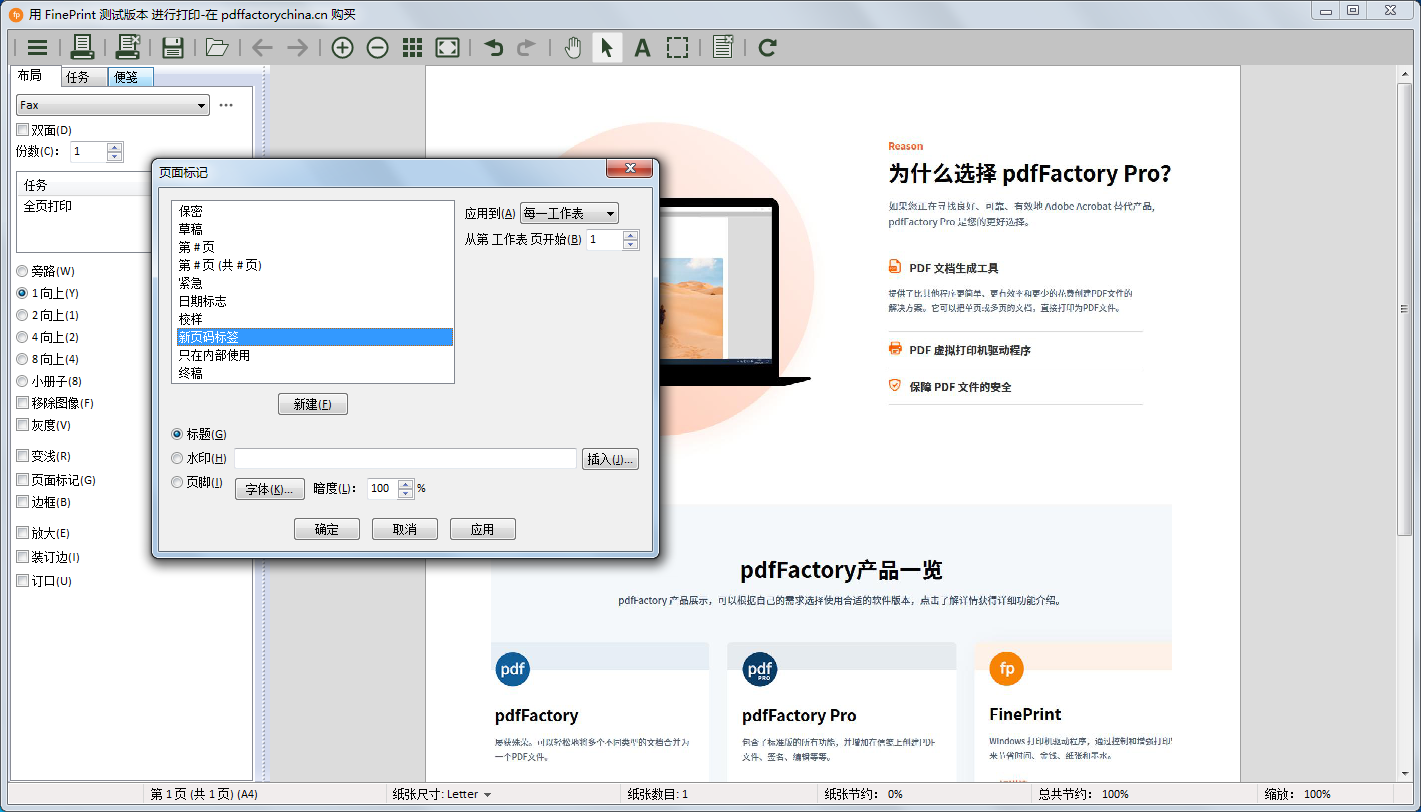Click the rotate page icon
This screenshot has width=1421, height=812.
(x=767, y=47)
